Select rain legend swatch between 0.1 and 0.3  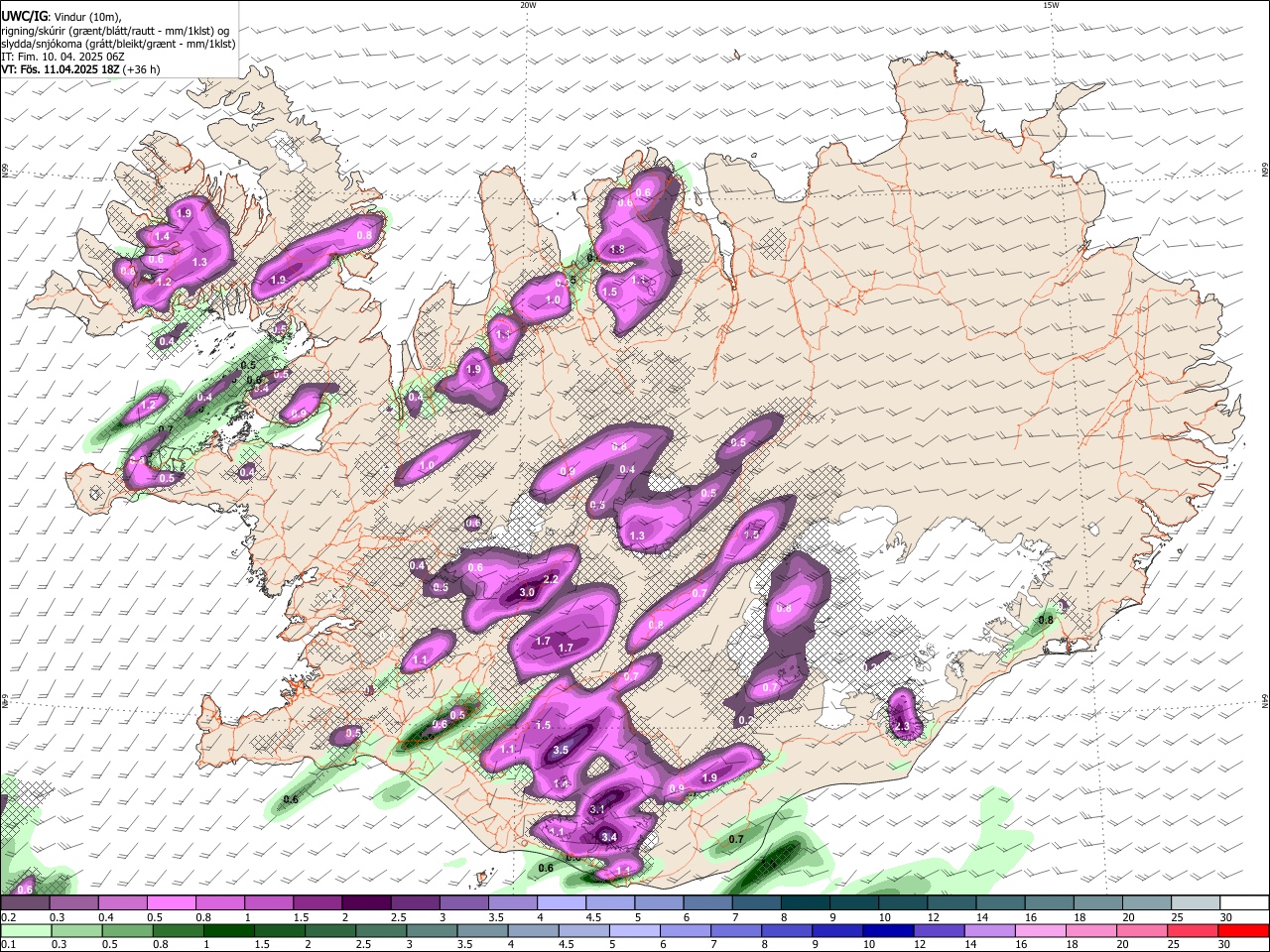pos(26,930)
